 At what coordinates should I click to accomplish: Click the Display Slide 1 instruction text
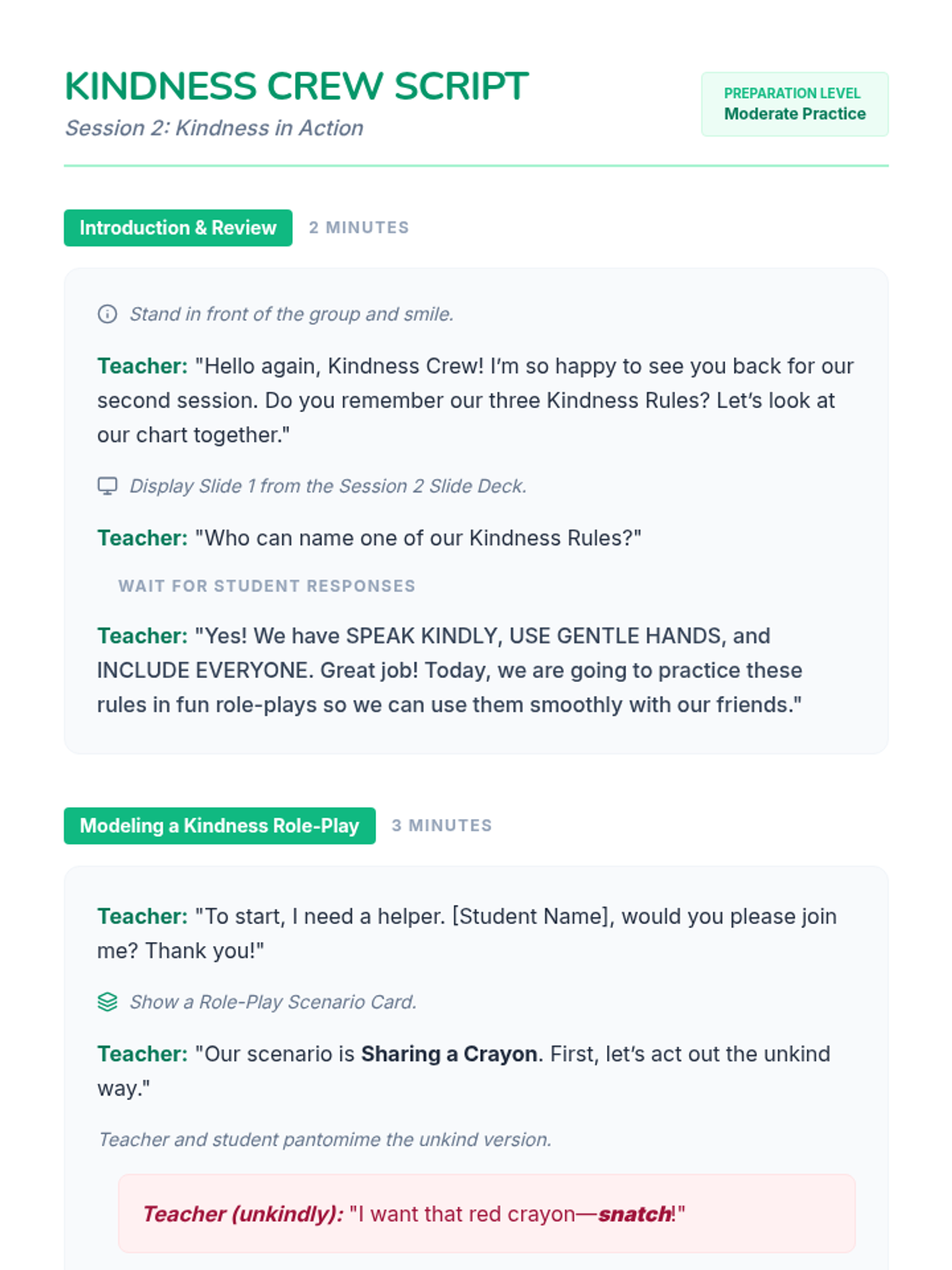click(x=328, y=486)
